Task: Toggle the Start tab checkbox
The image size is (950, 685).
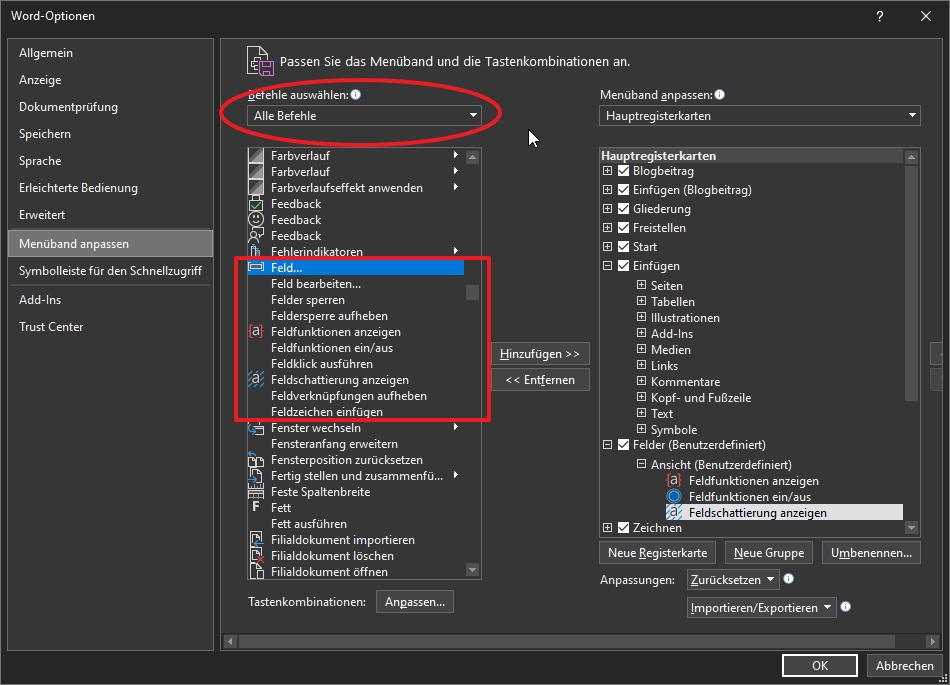Action: click(x=623, y=247)
